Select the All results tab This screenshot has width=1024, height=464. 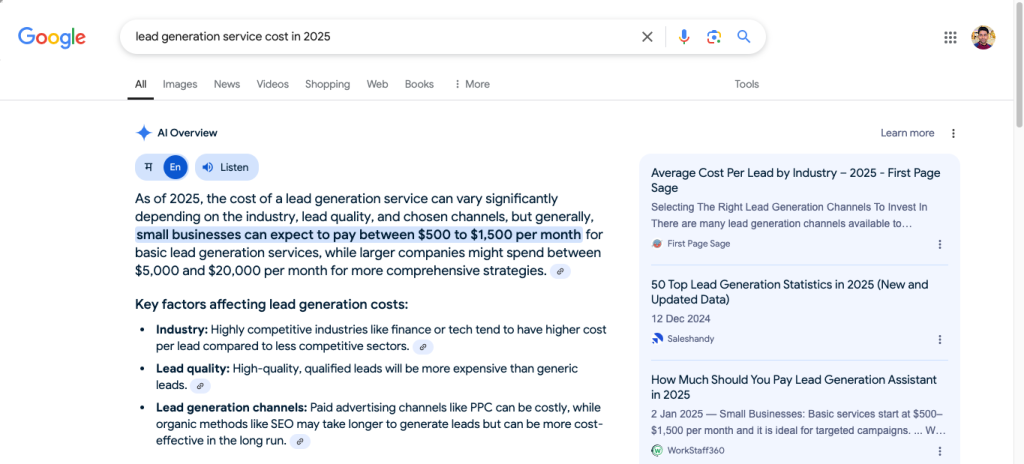[140, 84]
